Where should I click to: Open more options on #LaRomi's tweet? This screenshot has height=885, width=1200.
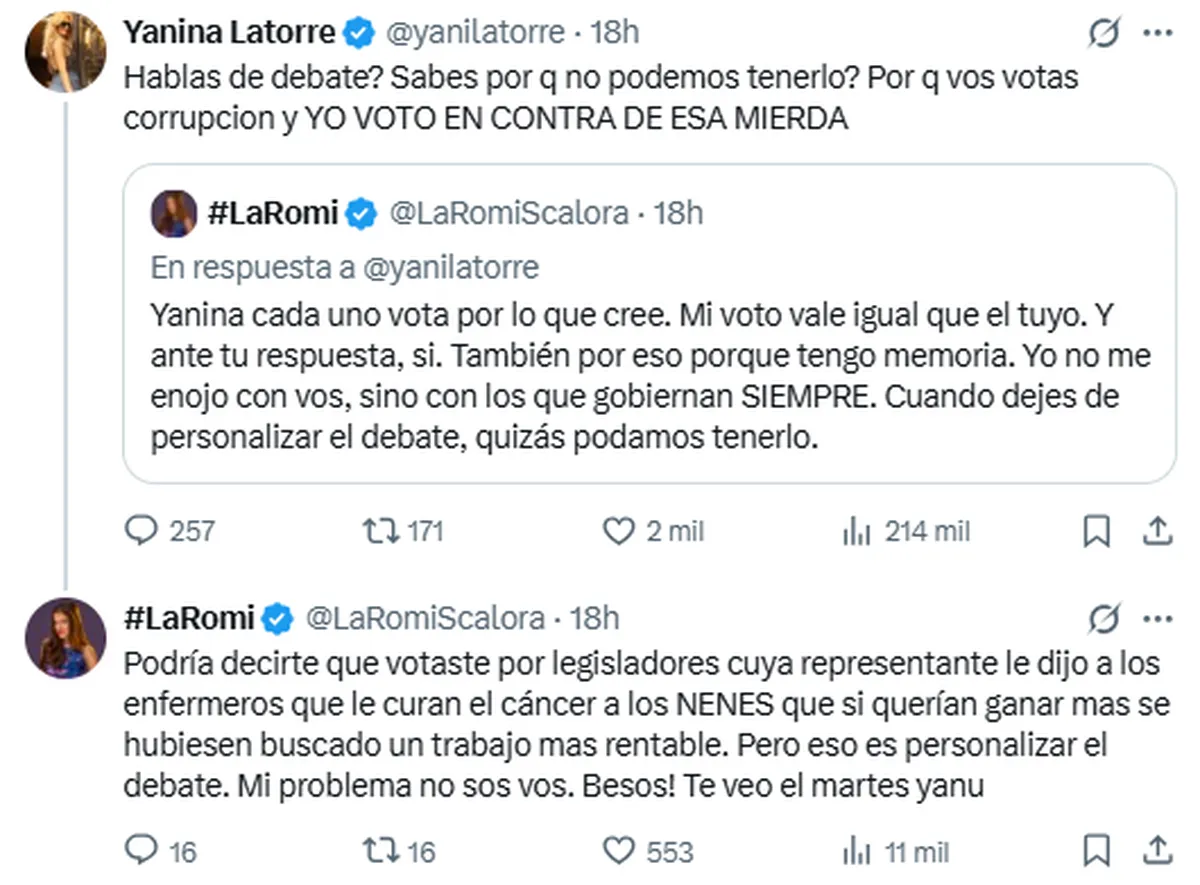click(1157, 620)
